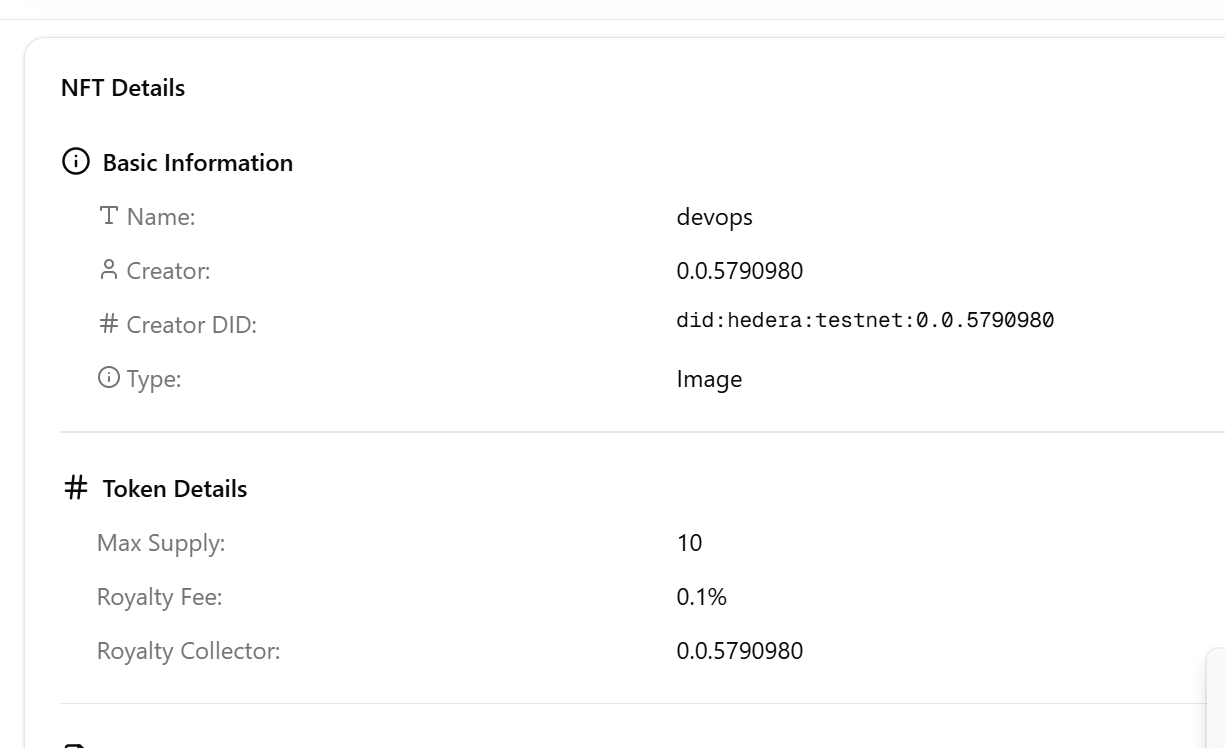Viewport: 1225px width, 748px height.
Task: Click the text icon next to Name
Action: pos(109,216)
